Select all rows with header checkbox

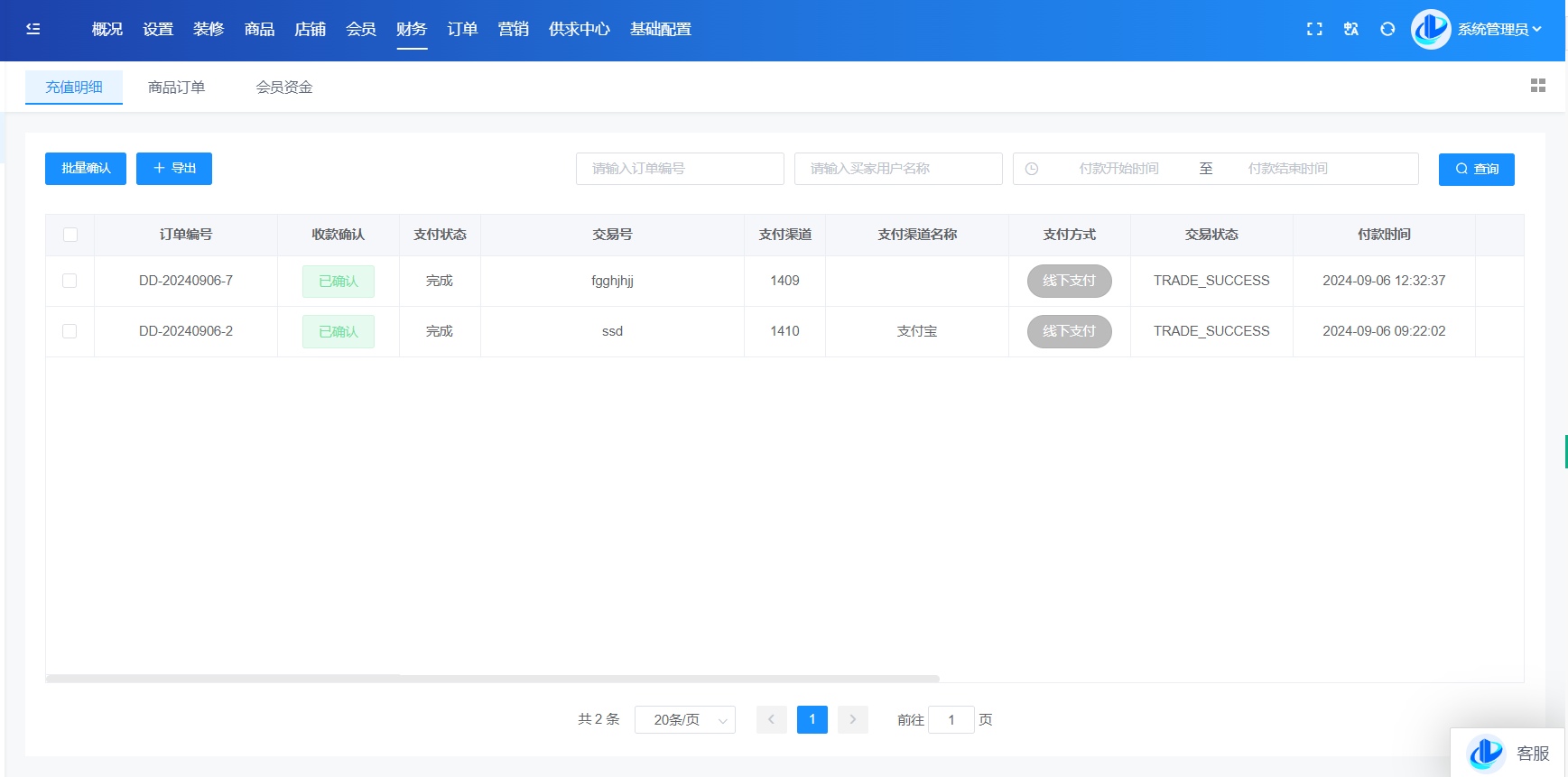(70, 235)
